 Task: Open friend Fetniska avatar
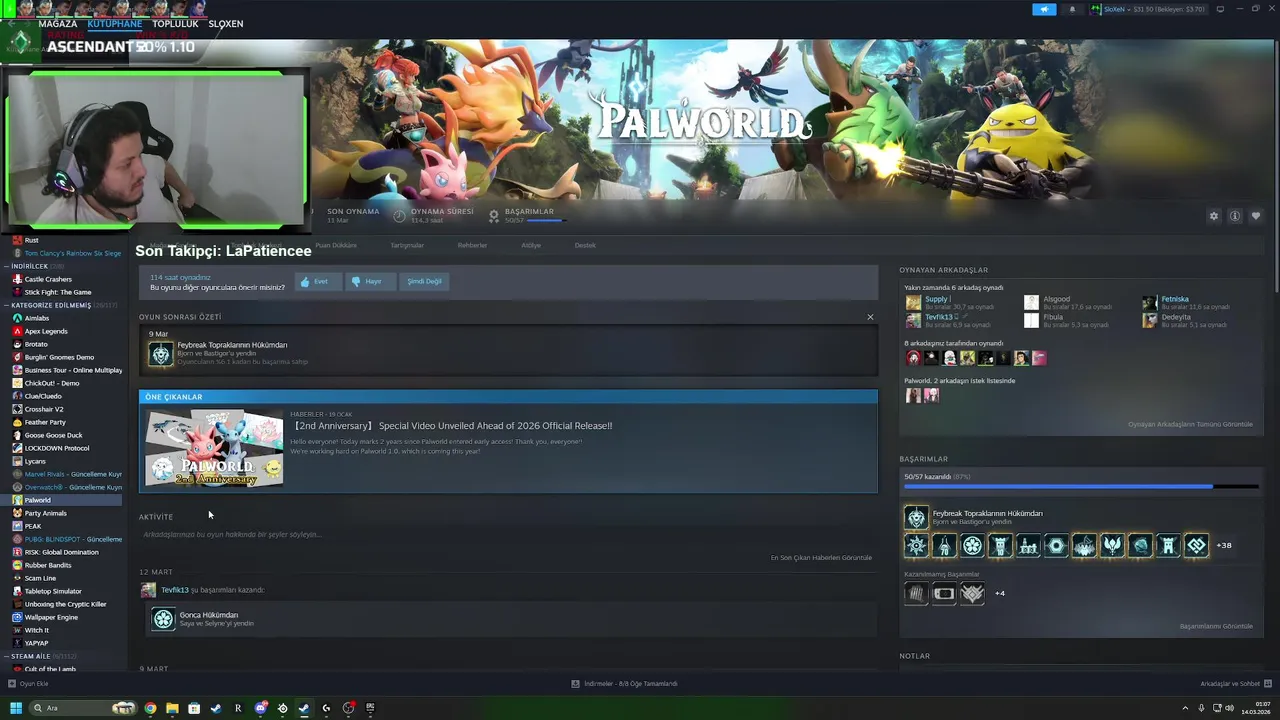[1150, 302]
